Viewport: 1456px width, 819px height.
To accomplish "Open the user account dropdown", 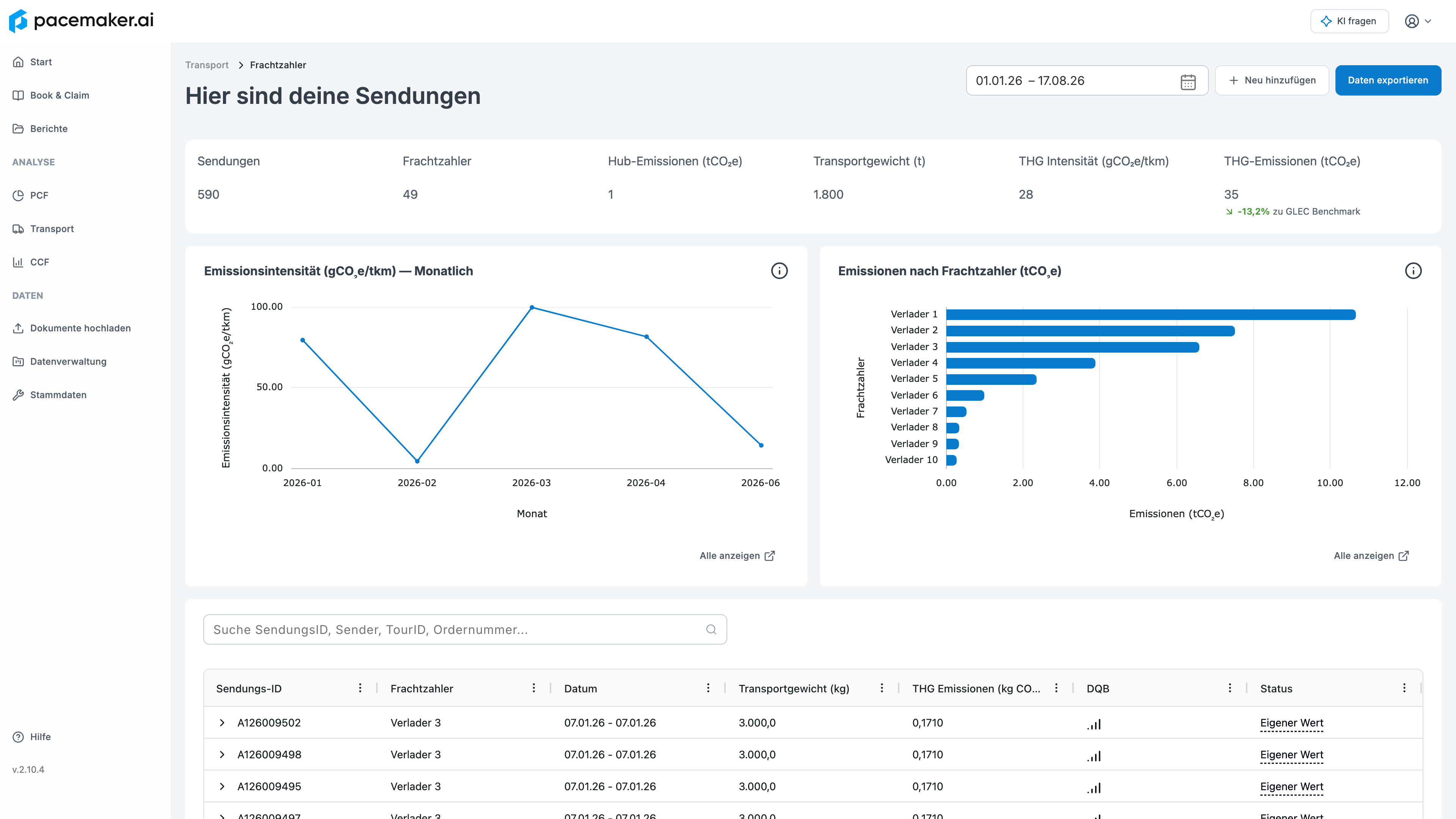I will coord(1418,22).
